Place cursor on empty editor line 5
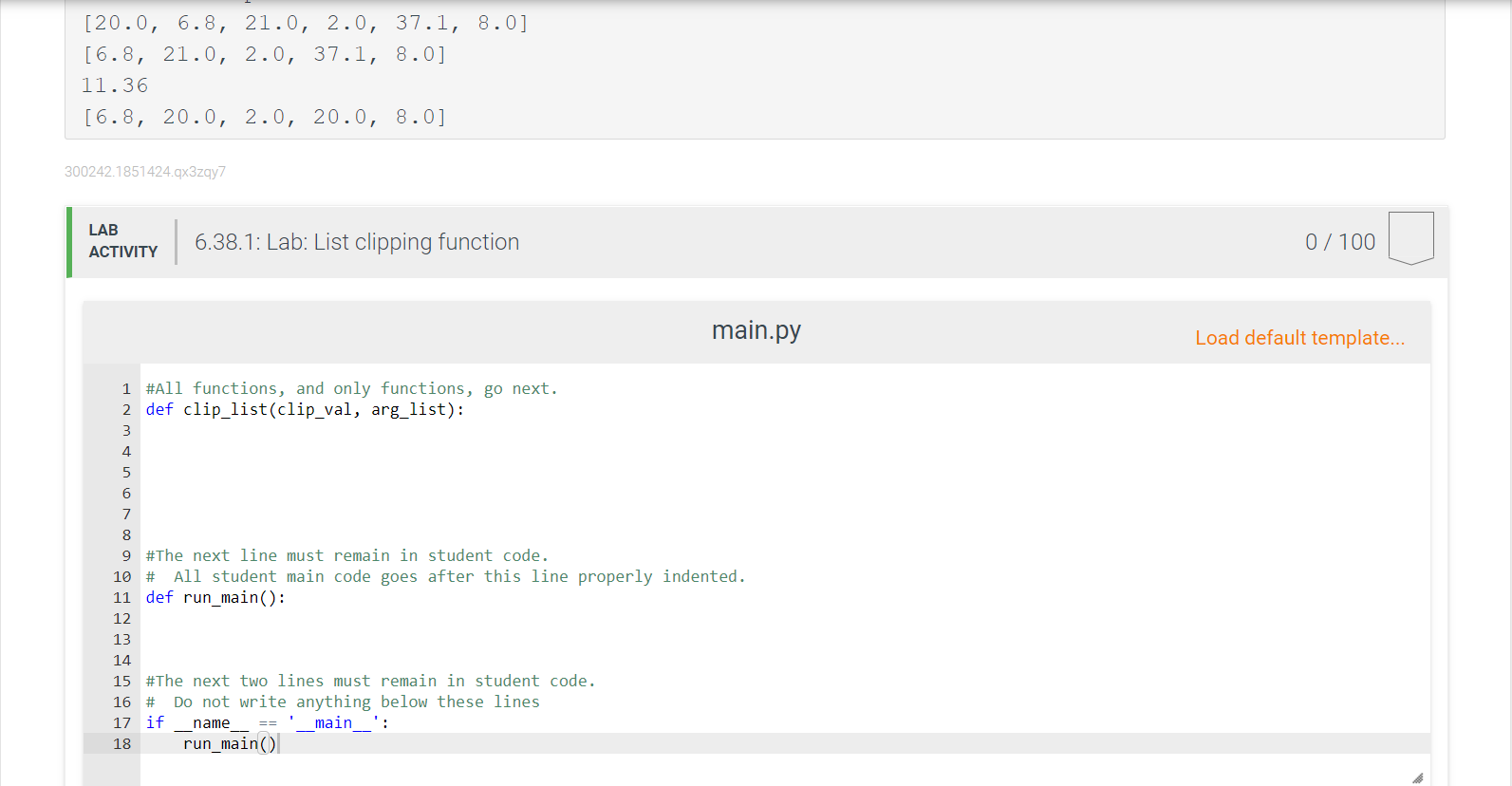The width and height of the screenshot is (1512, 786). pos(785,472)
